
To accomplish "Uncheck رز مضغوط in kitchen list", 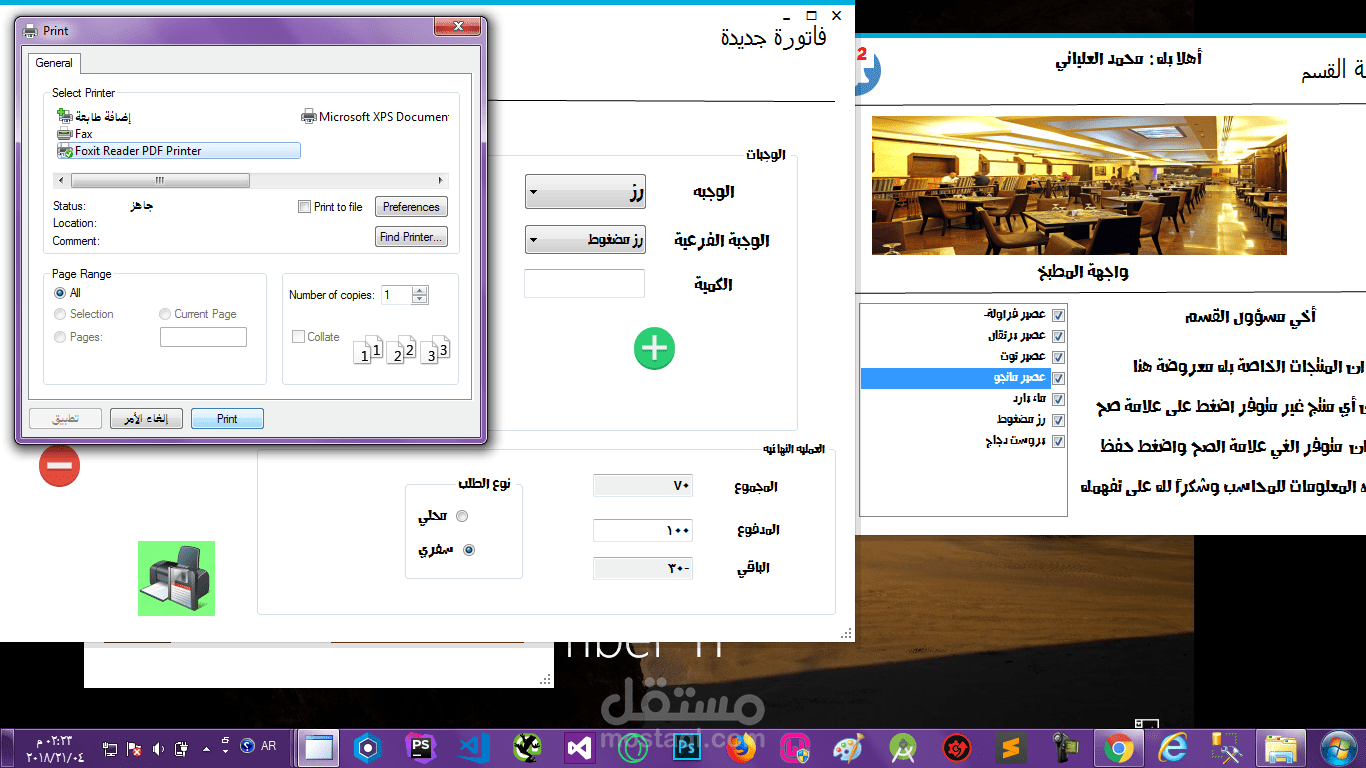I will (x=1058, y=420).
